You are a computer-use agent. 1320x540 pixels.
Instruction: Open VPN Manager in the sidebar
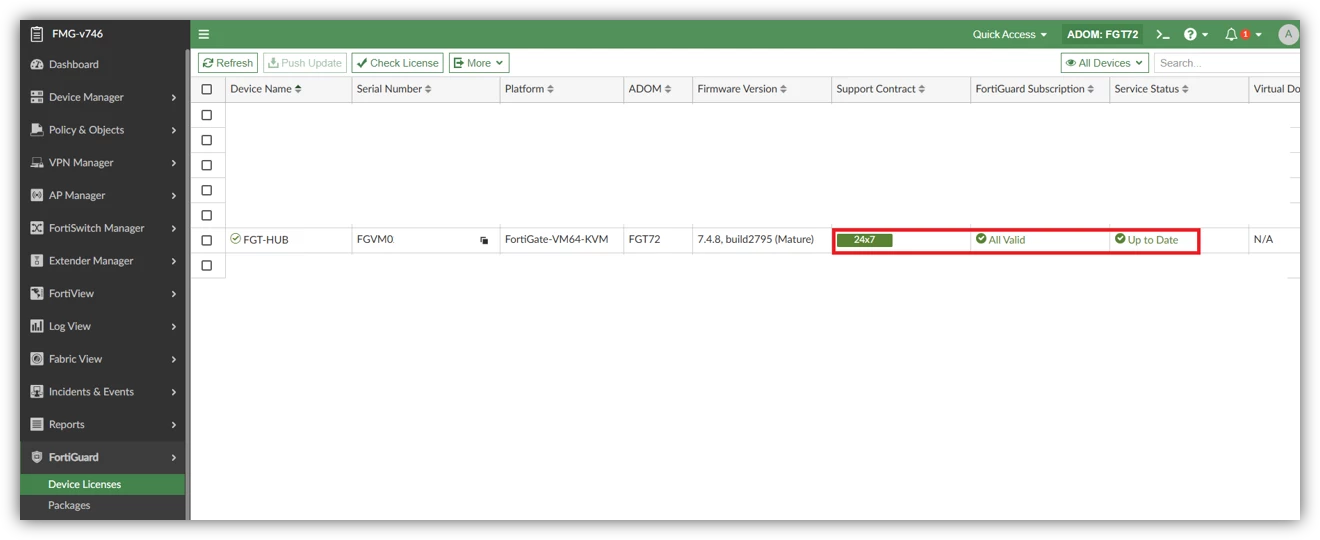click(x=102, y=162)
